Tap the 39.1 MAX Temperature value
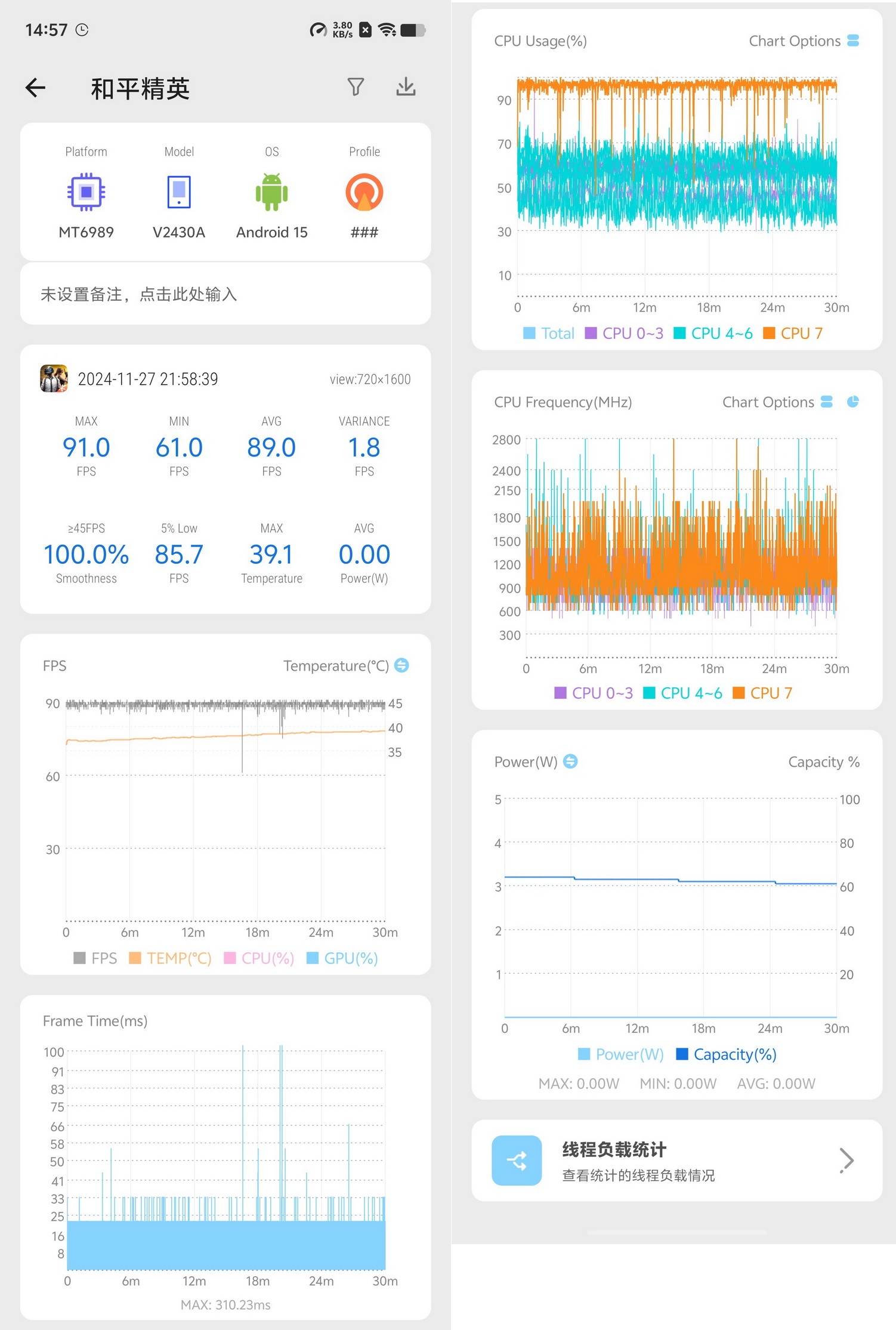 [271, 554]
